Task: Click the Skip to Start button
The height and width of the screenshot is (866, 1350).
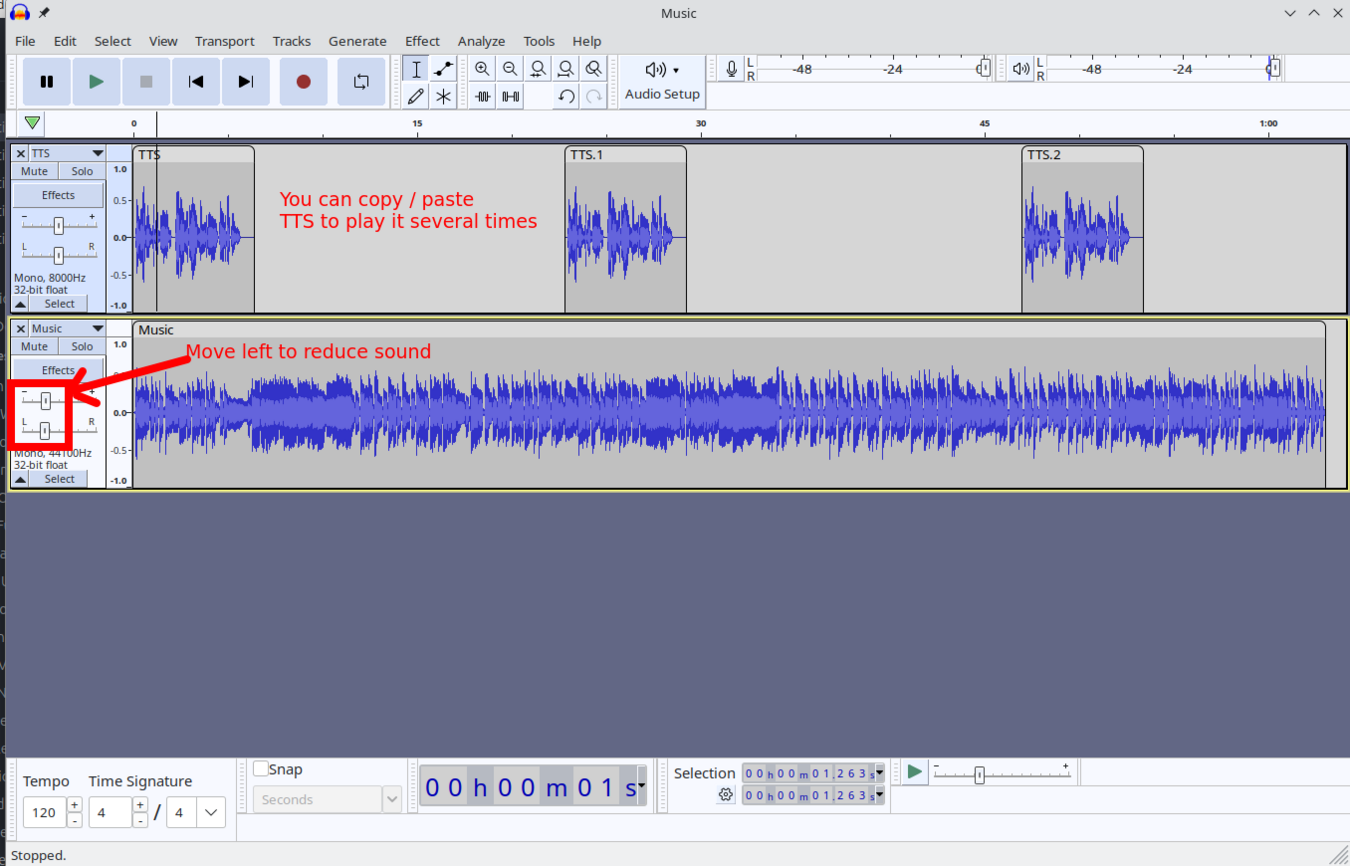Action: coord(196,82)
